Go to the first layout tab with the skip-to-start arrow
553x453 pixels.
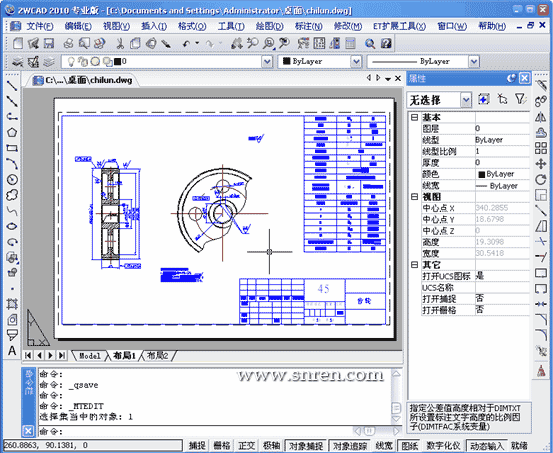(x=28, y=355)
